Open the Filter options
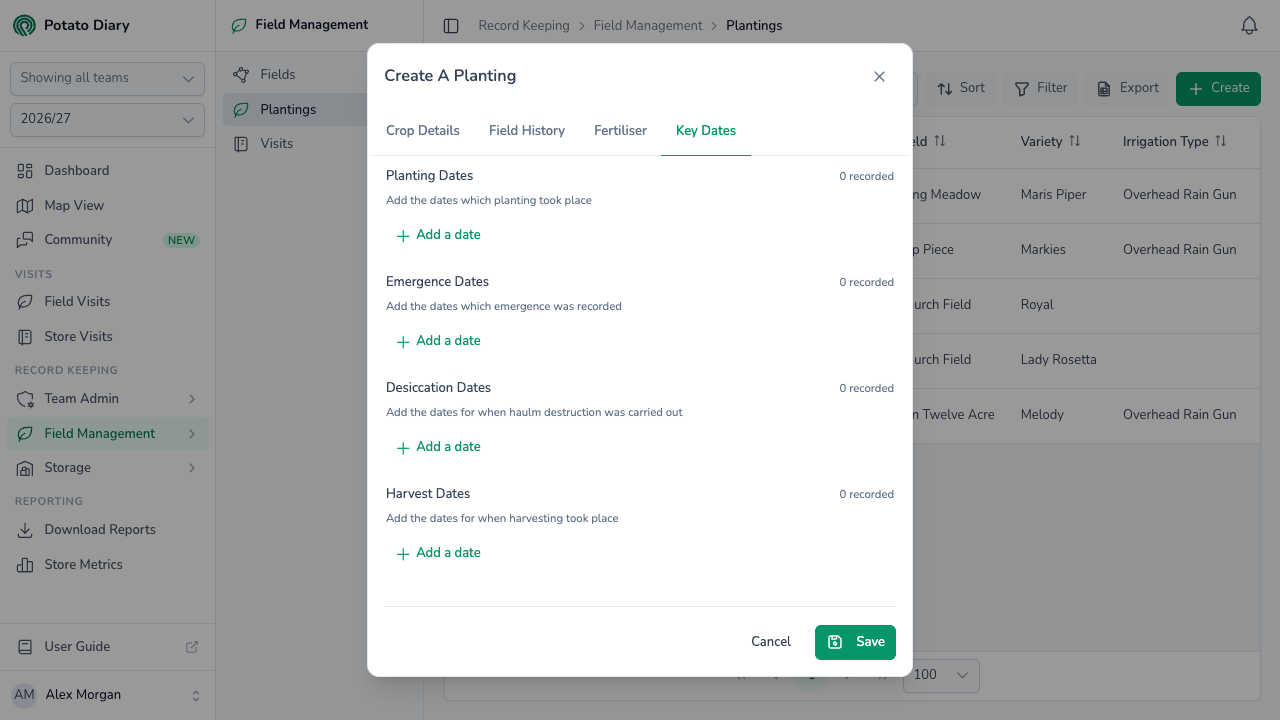The width and height of the screenshot is (1280, 720). coord(1041,88)
